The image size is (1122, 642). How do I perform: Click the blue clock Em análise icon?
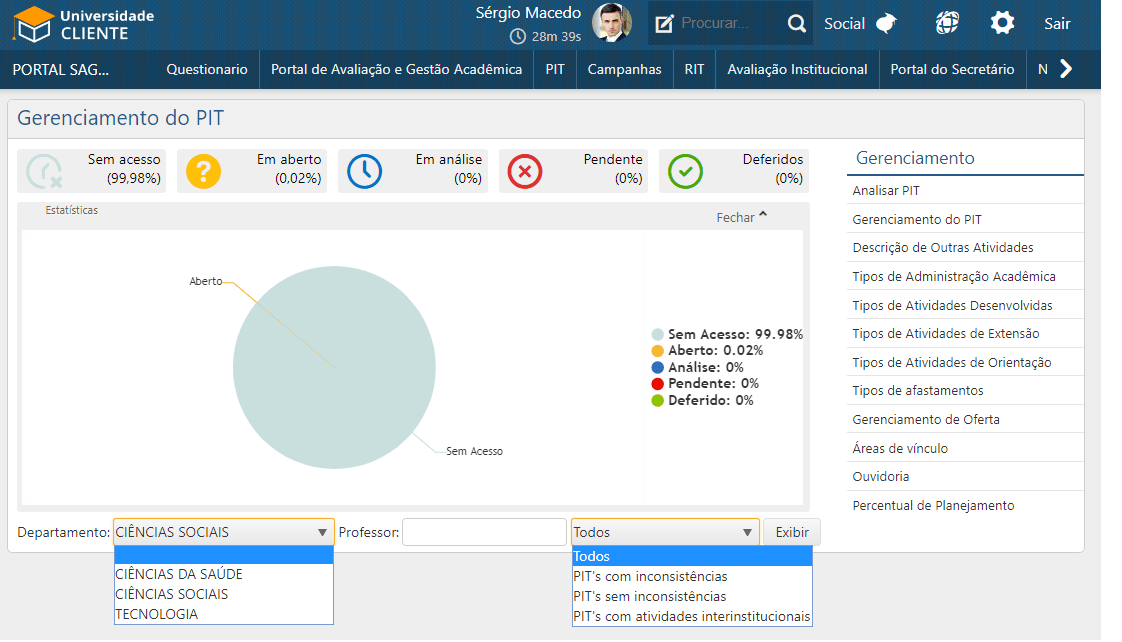tap(364, 171)
